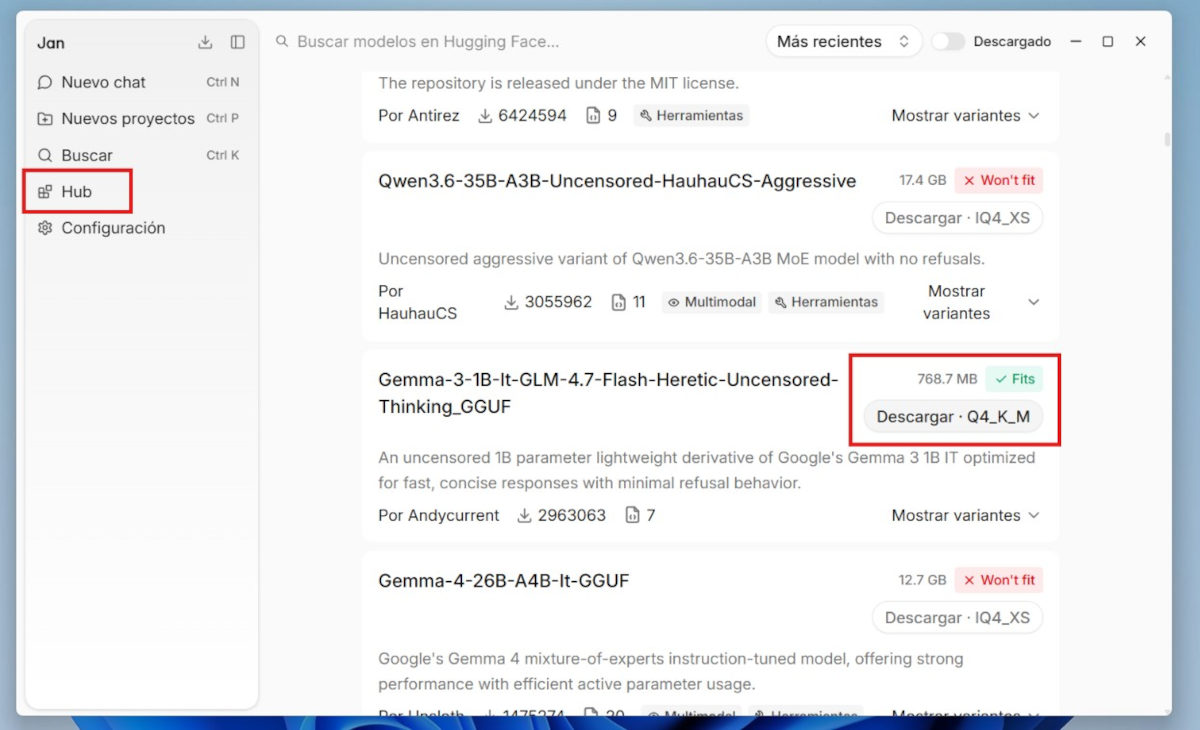Download Gemma-4-26B IQ4_XS model
This screenshot has width=1200, height=730.
[957, 618]
